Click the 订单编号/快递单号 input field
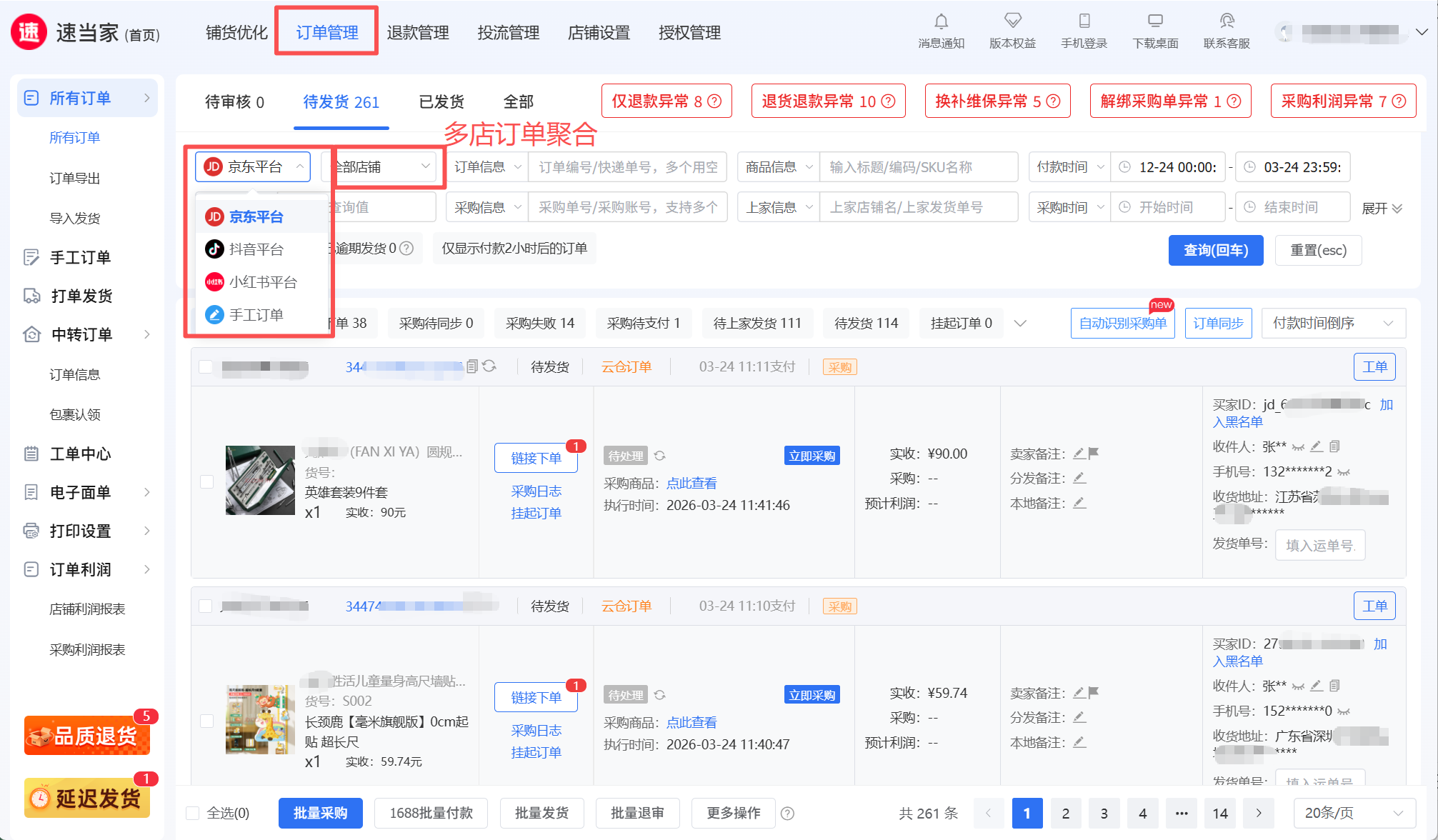The image size is (1438, 840). [x=627, y=167]
